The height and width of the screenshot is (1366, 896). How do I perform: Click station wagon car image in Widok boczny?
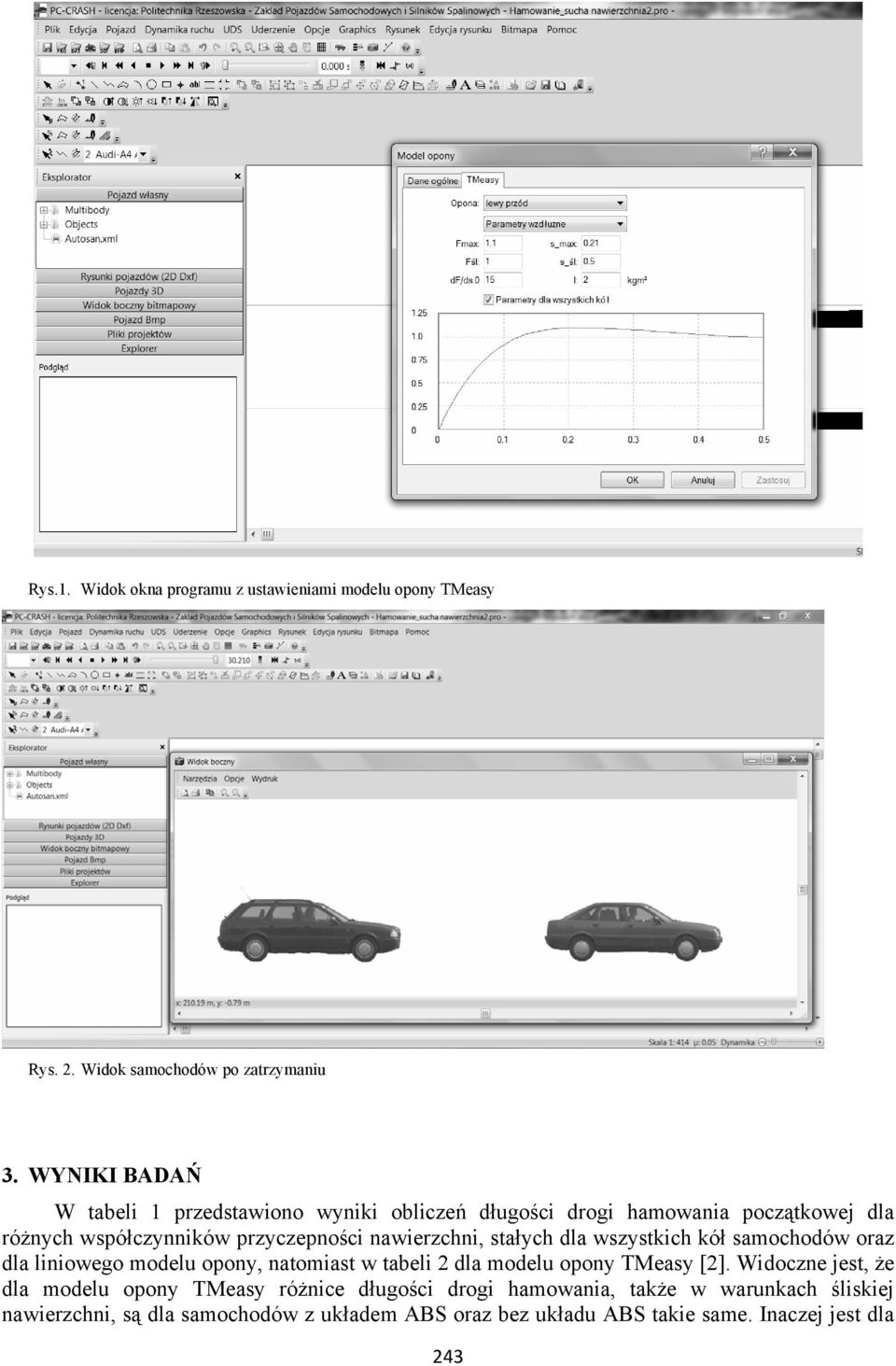[308, 930]
